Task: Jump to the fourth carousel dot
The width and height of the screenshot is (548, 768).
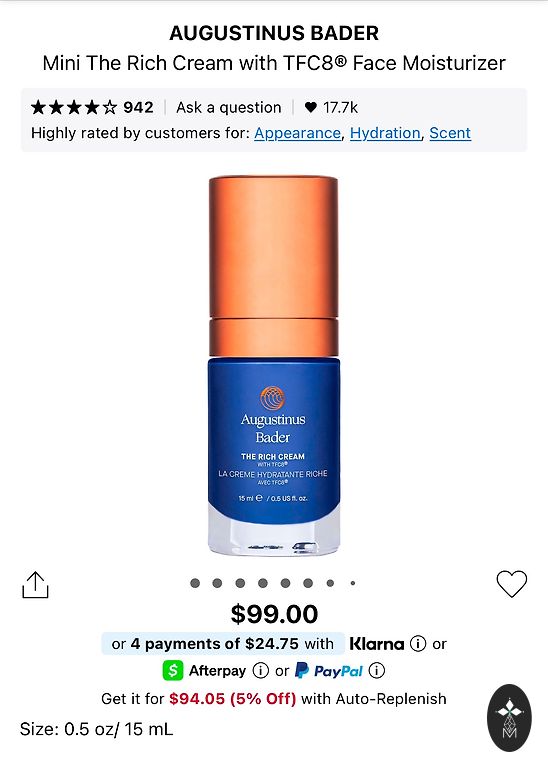Action: [x=263, y=583]
